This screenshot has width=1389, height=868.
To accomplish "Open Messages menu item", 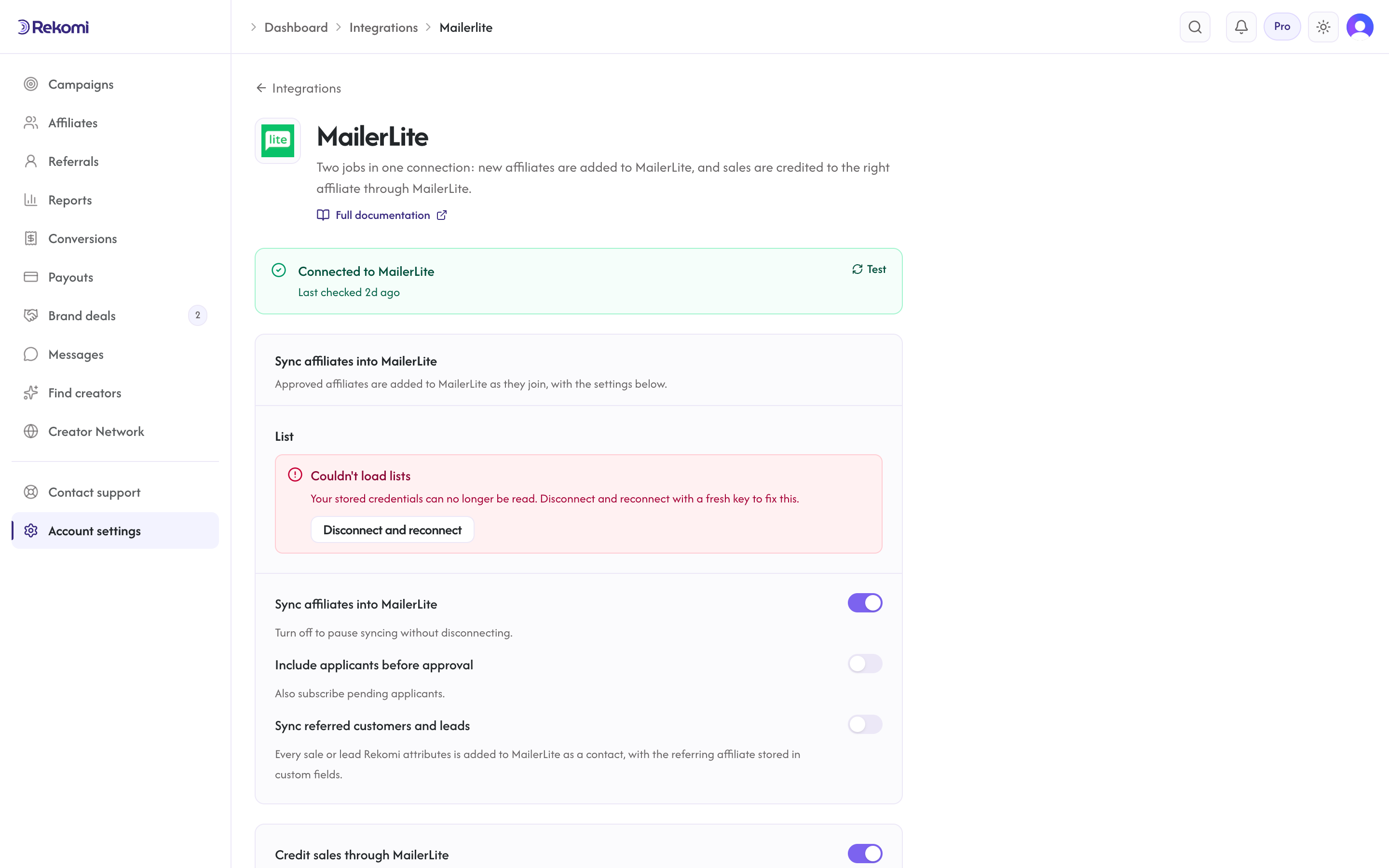I will pos(115,354).
